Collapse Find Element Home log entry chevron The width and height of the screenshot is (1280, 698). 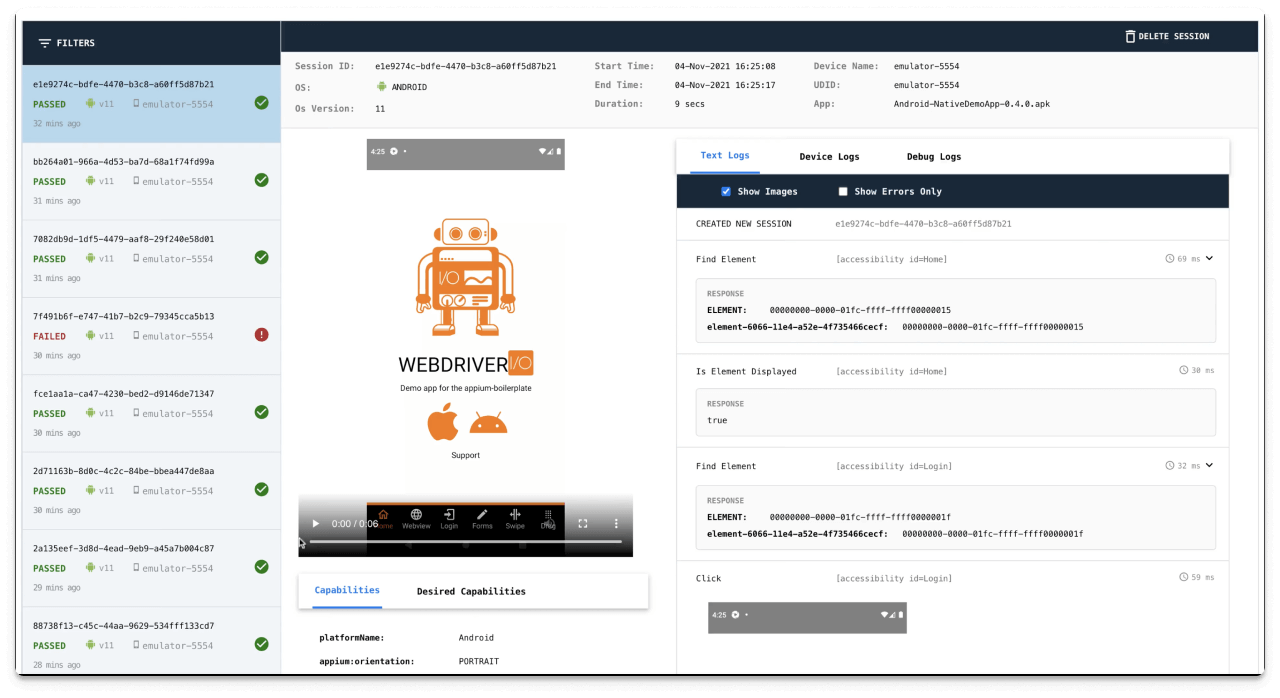coord(1209,258)
